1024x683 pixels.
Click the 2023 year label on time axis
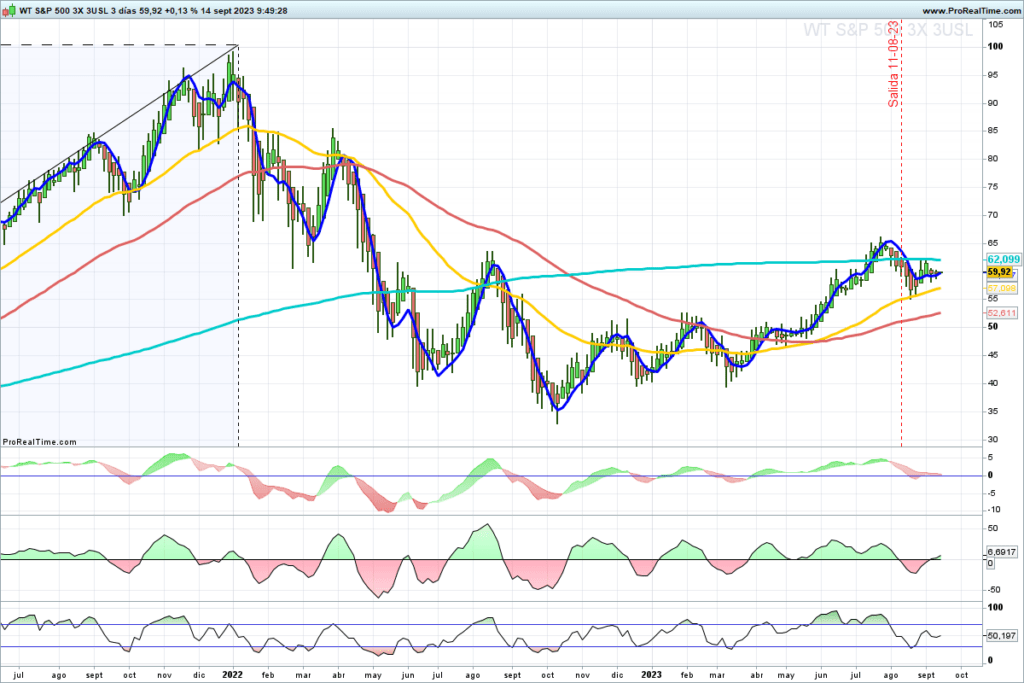click(x=651, y=675)
